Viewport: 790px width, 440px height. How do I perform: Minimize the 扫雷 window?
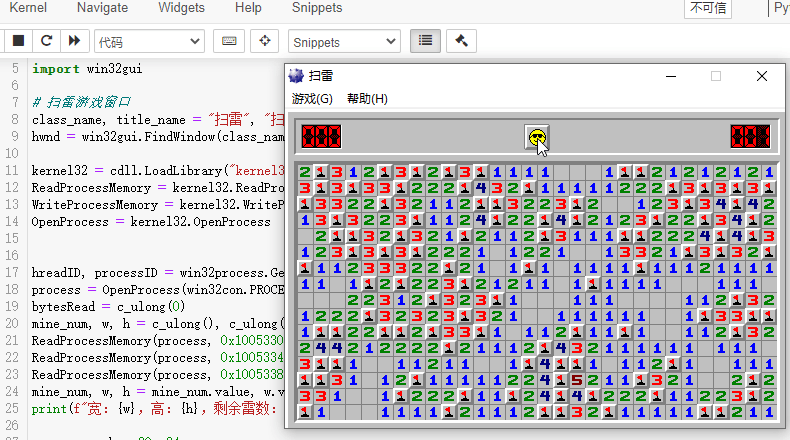(671, 77)
